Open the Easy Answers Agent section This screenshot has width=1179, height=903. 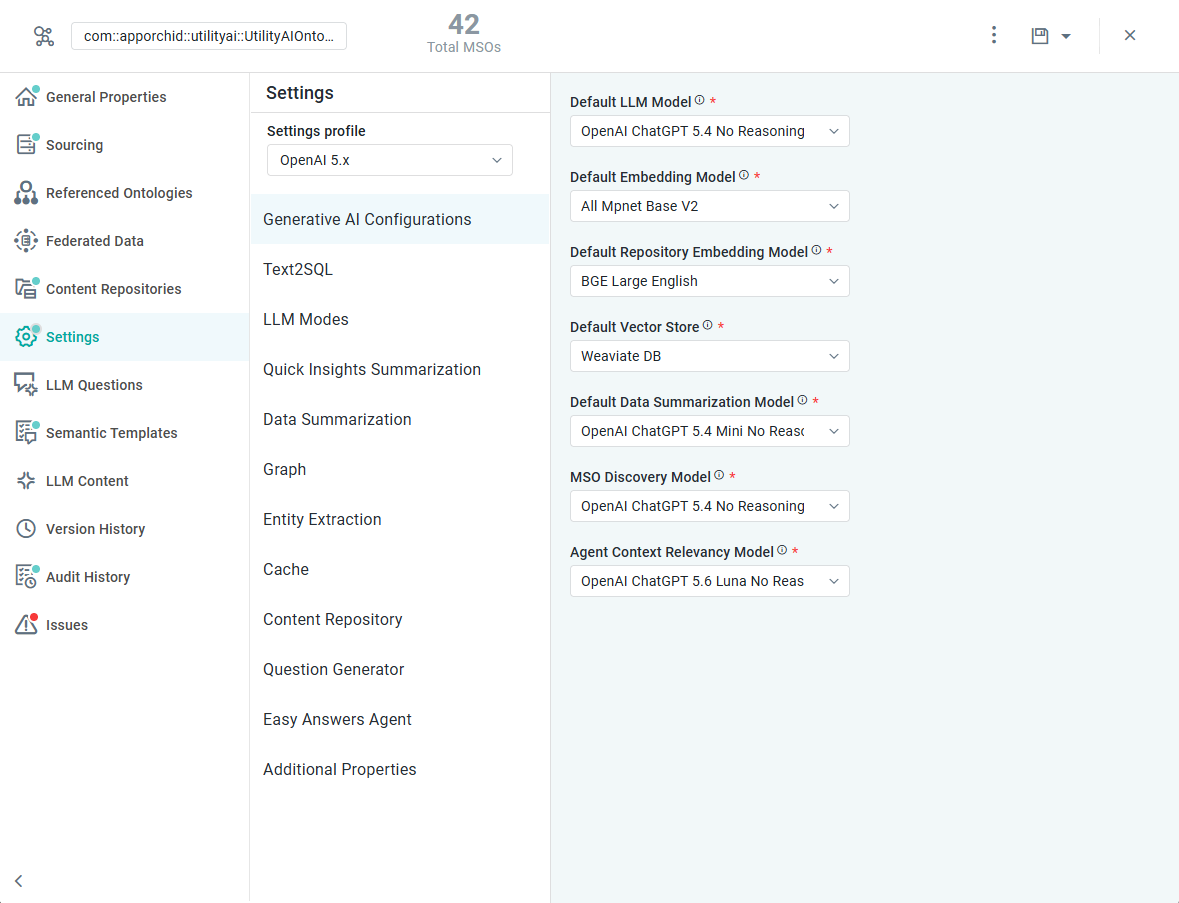tap(400, 720)
